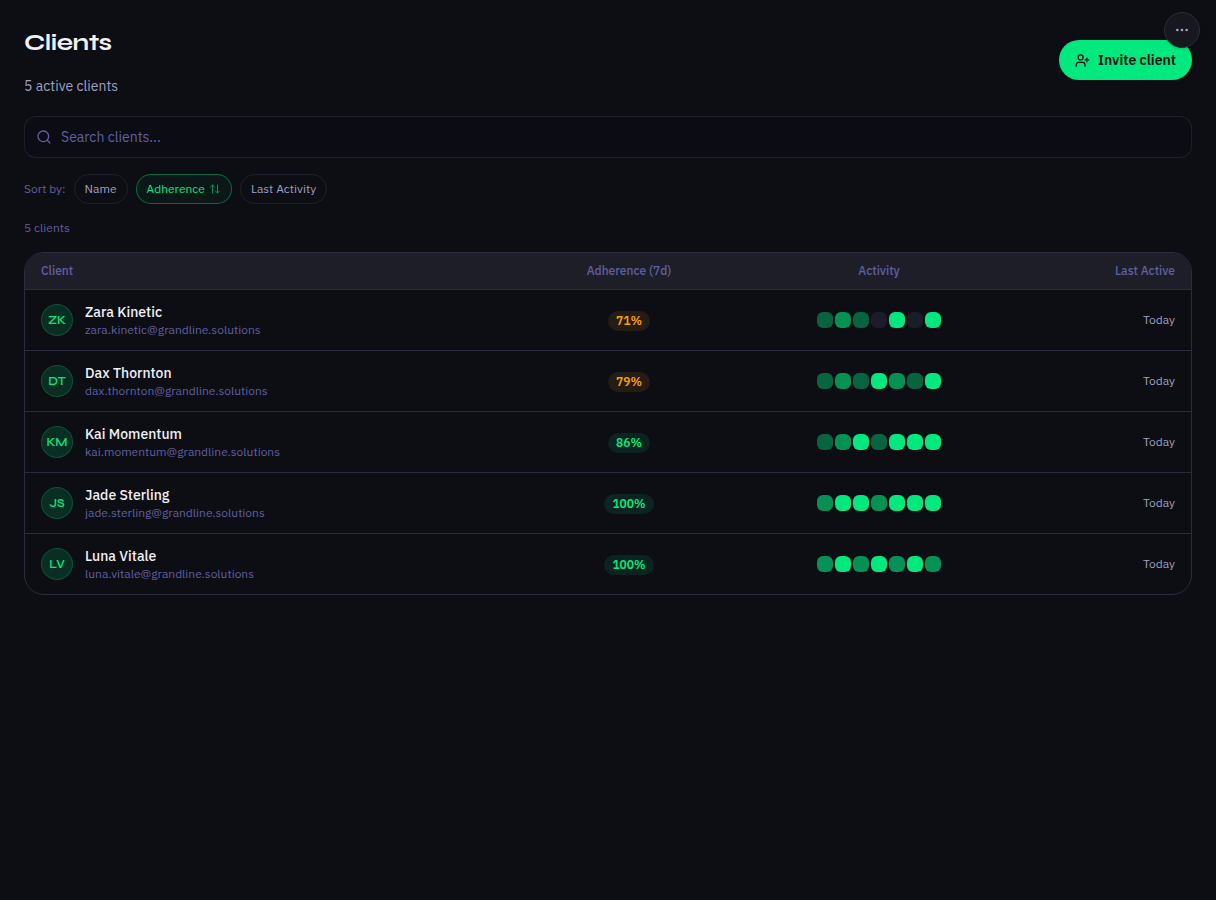Viewport: 1216px width, 900px height.
Task: Click Luna Vitale's activity squares
Action: [x=879, y=564]
